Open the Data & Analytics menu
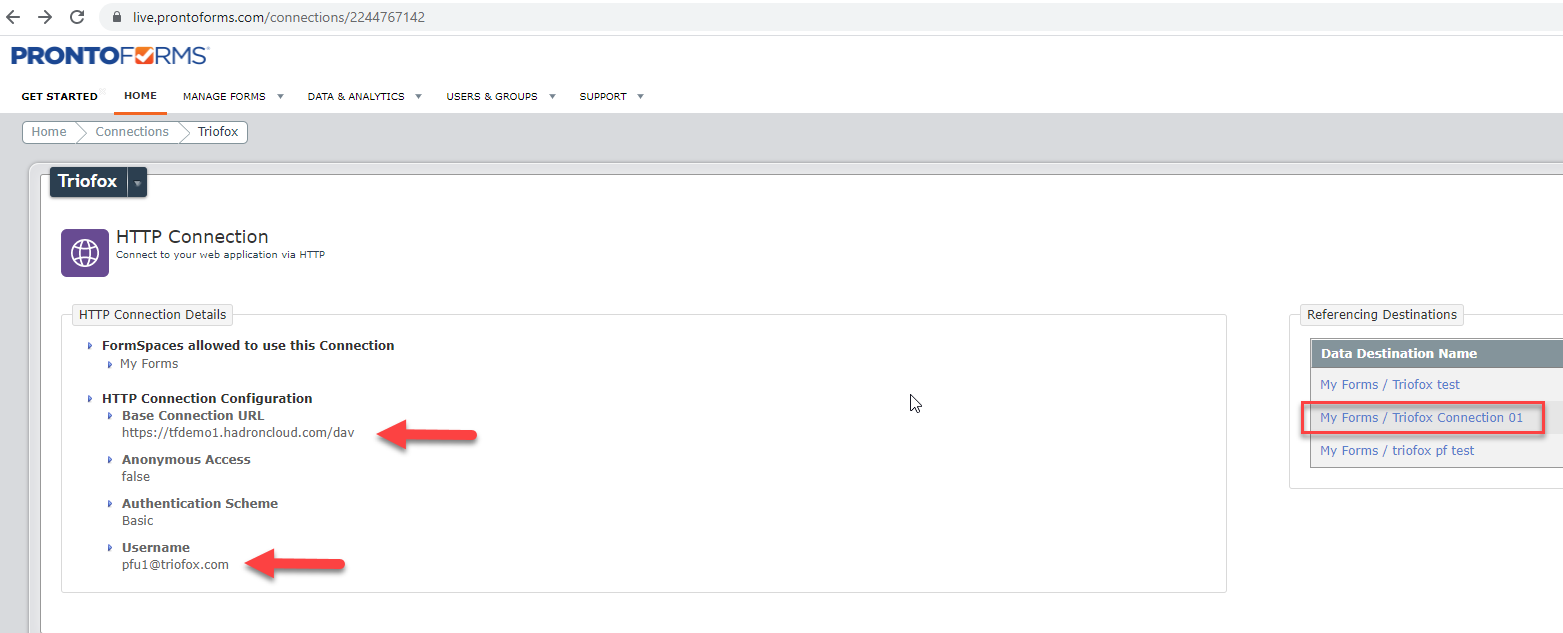The image size is (1563, 633). 356,97
